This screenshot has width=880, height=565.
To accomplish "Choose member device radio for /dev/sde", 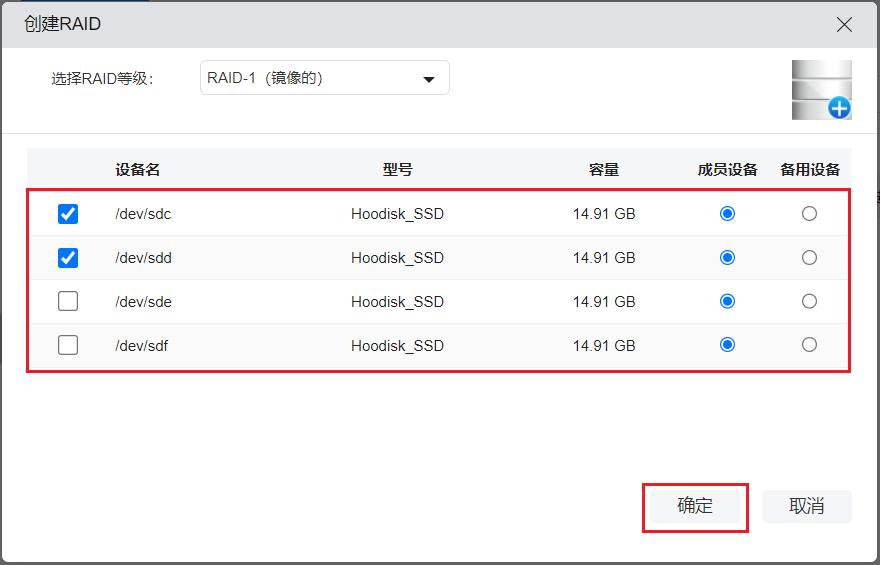I will pos(727,301).
